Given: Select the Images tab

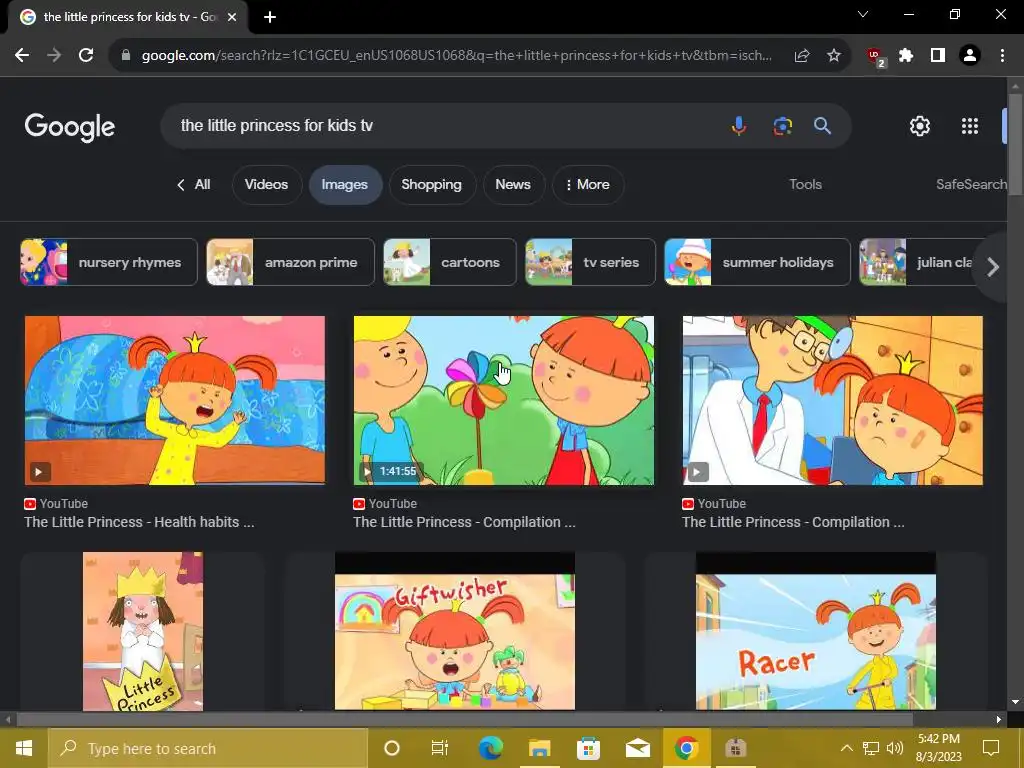Looking at the screenshot, I should point(345,185).
